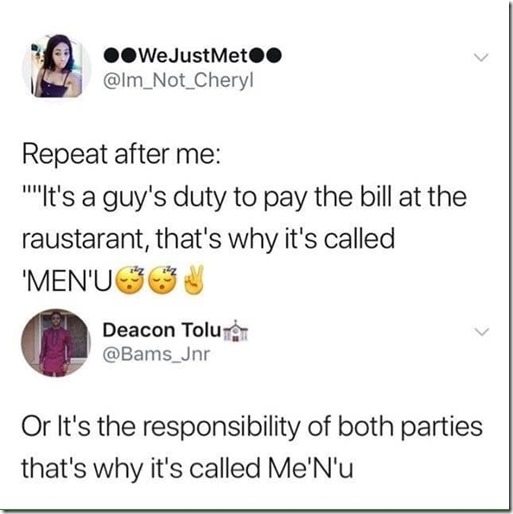Image resolution: width=513 pixels, height=514 pixels.
Task: Click the "Repeat after me:" line
Action: 121,155
